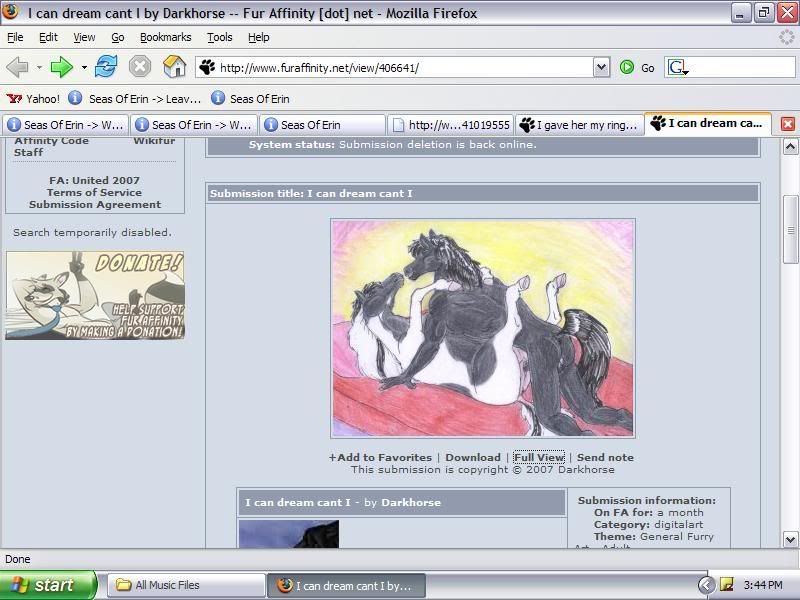Click the Add to Favorites link

point(380,457)
